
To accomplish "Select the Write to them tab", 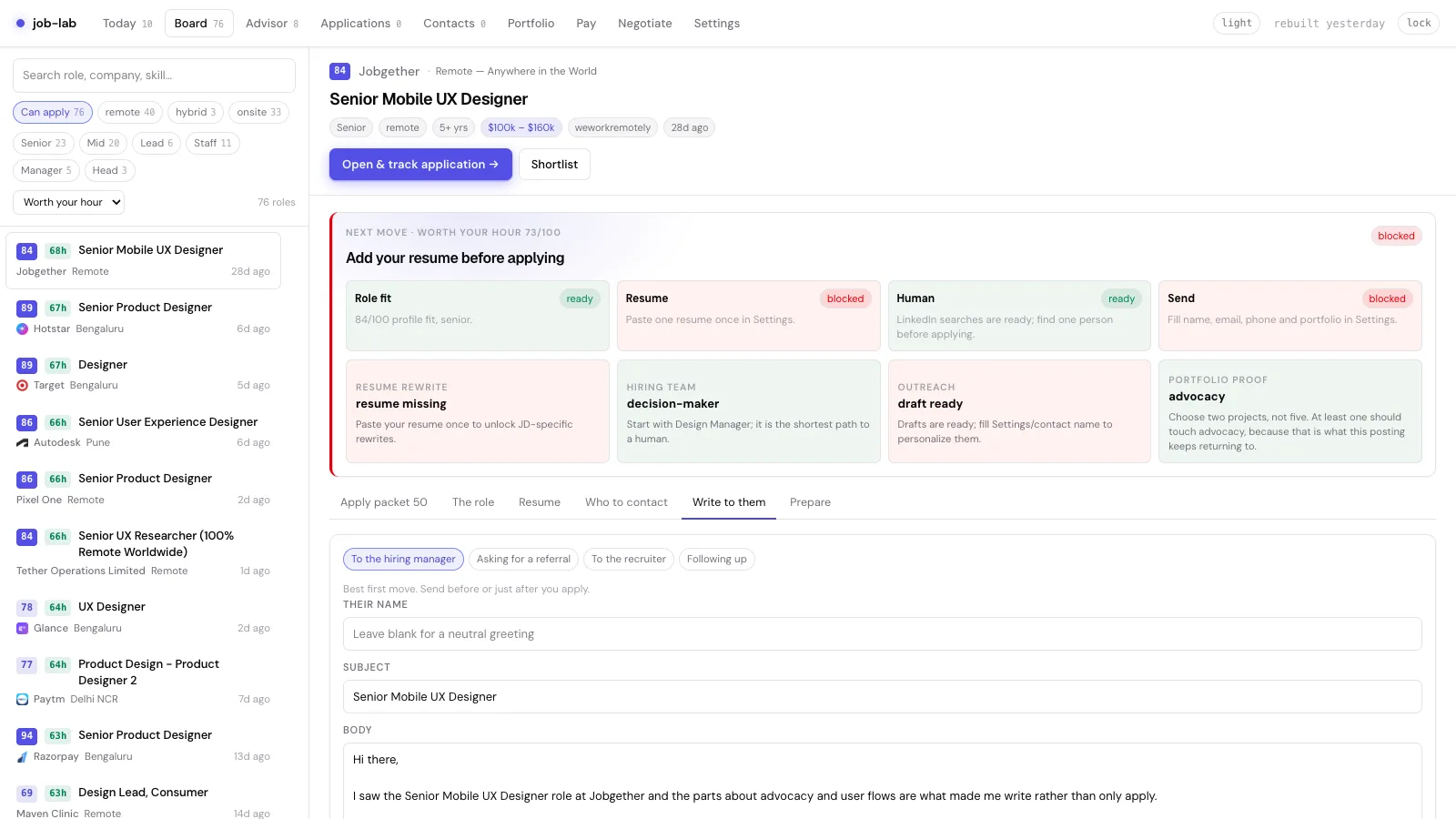I will pos(729,502).
